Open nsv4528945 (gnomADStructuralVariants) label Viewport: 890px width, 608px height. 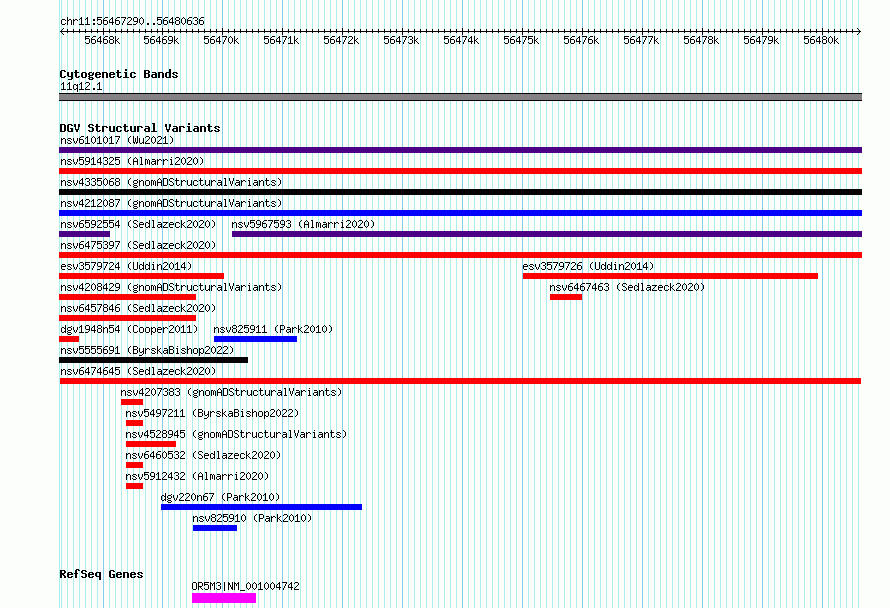(236, 434)
